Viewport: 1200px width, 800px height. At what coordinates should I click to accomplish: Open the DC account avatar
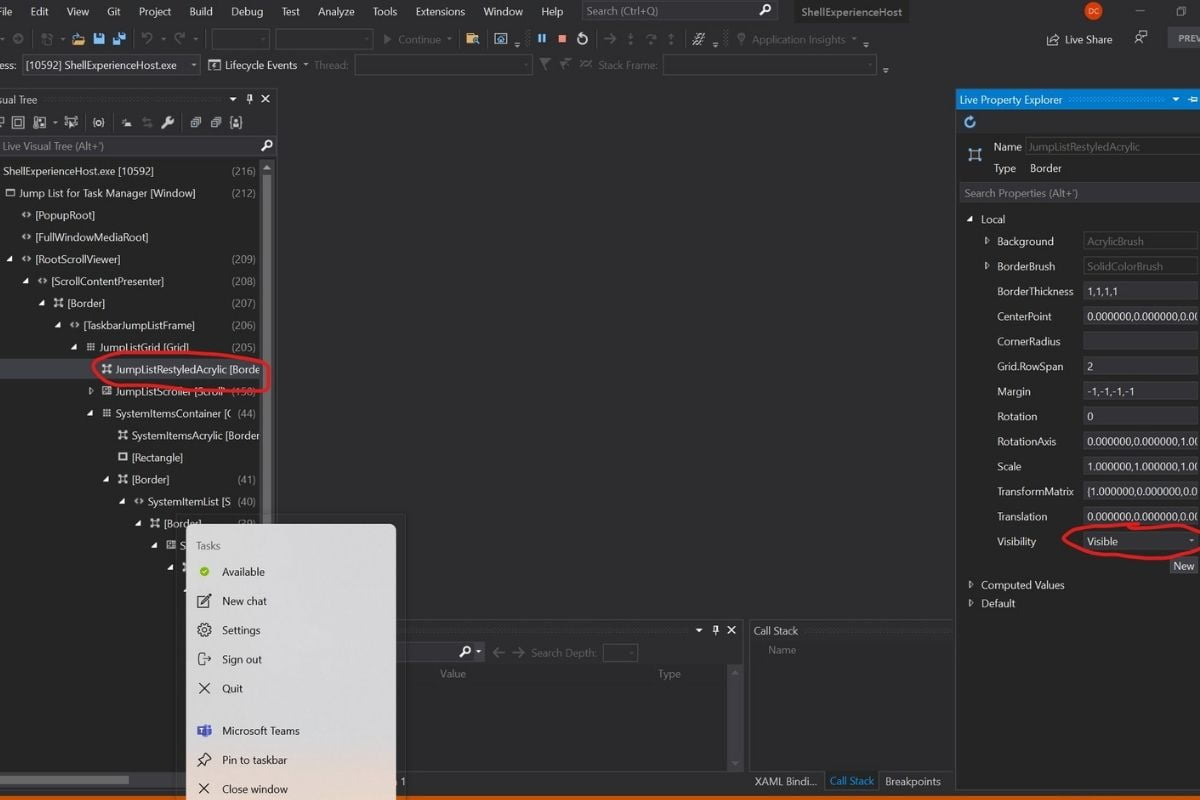pos(1093,11)
